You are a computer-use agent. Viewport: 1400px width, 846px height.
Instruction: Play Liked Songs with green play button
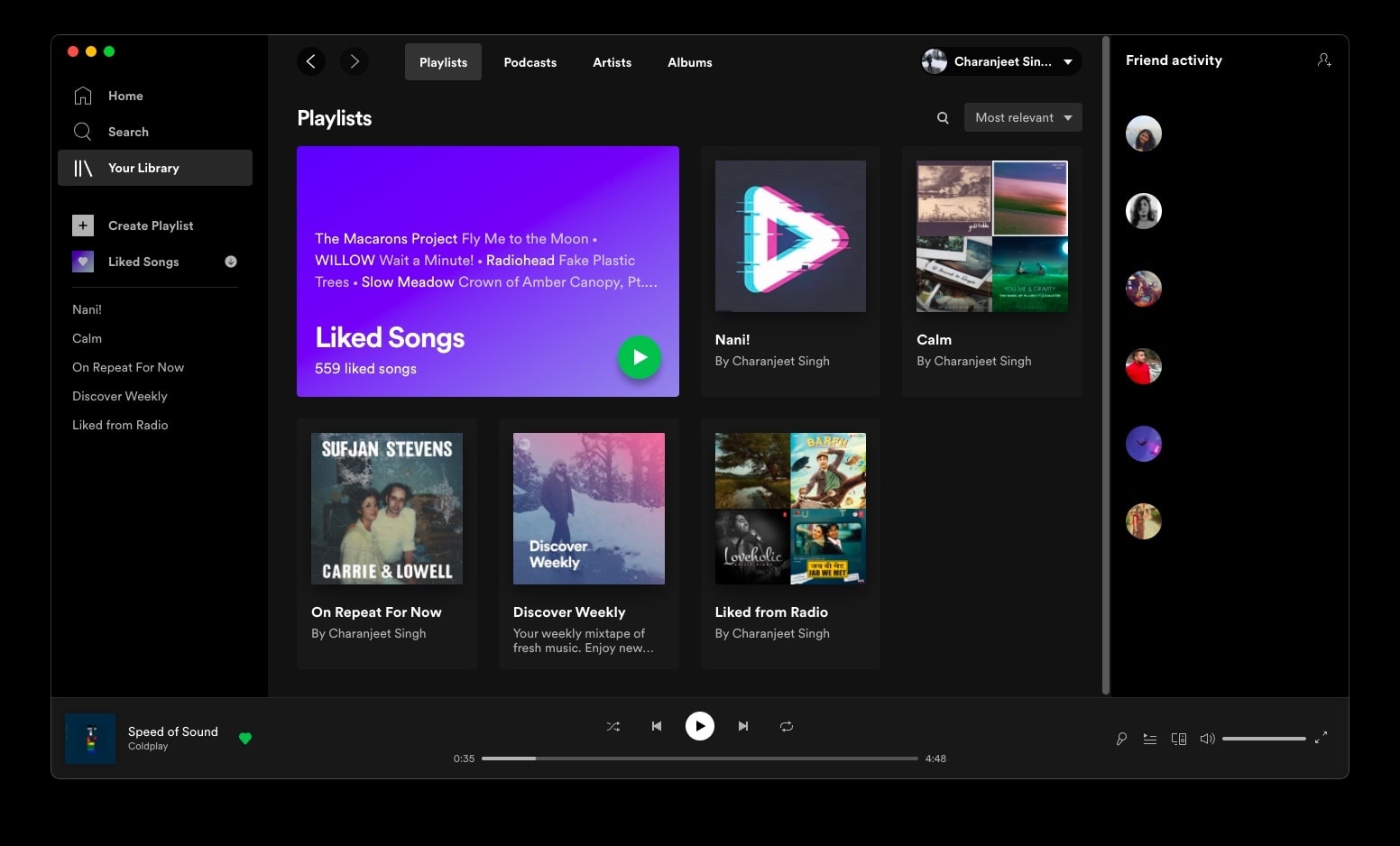[x=639, y=357]
